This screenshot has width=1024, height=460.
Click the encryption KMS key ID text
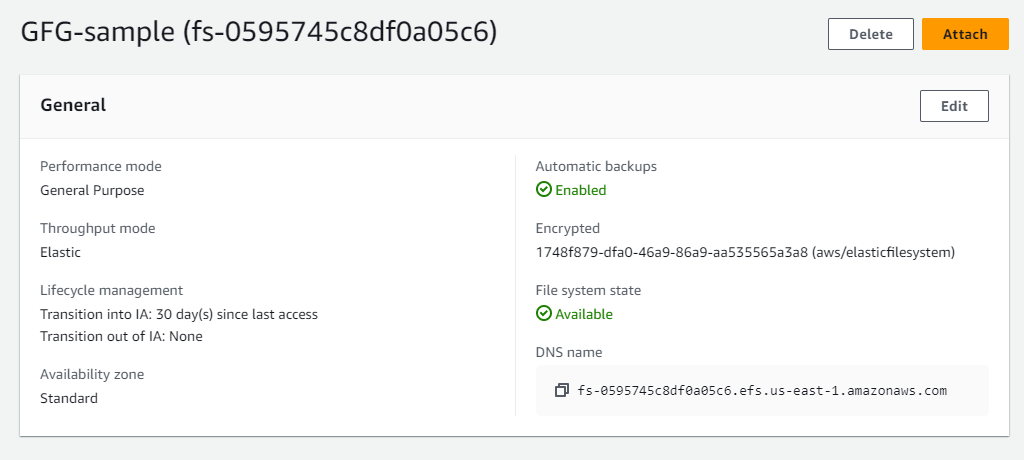pos(745,252)
